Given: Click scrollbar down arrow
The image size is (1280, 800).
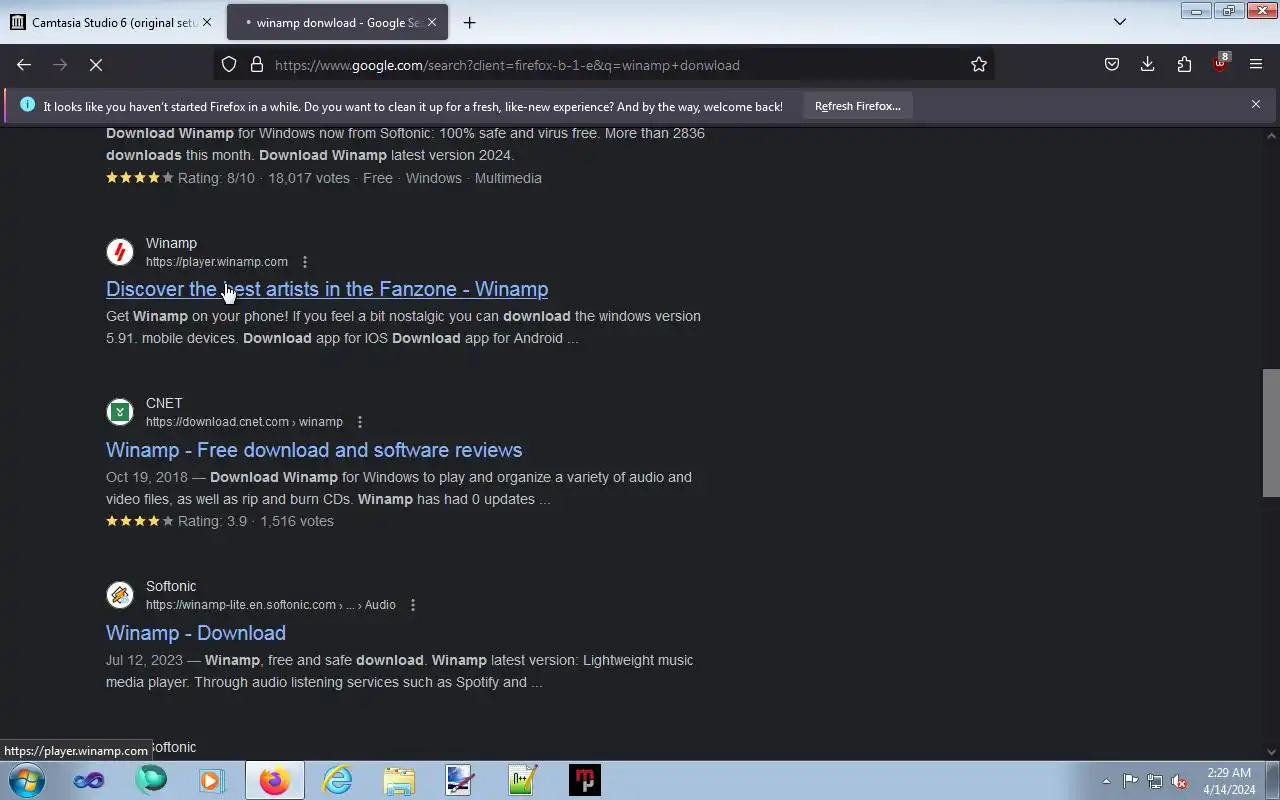Looking at the screenshot, I should (x=1271, y=752).
